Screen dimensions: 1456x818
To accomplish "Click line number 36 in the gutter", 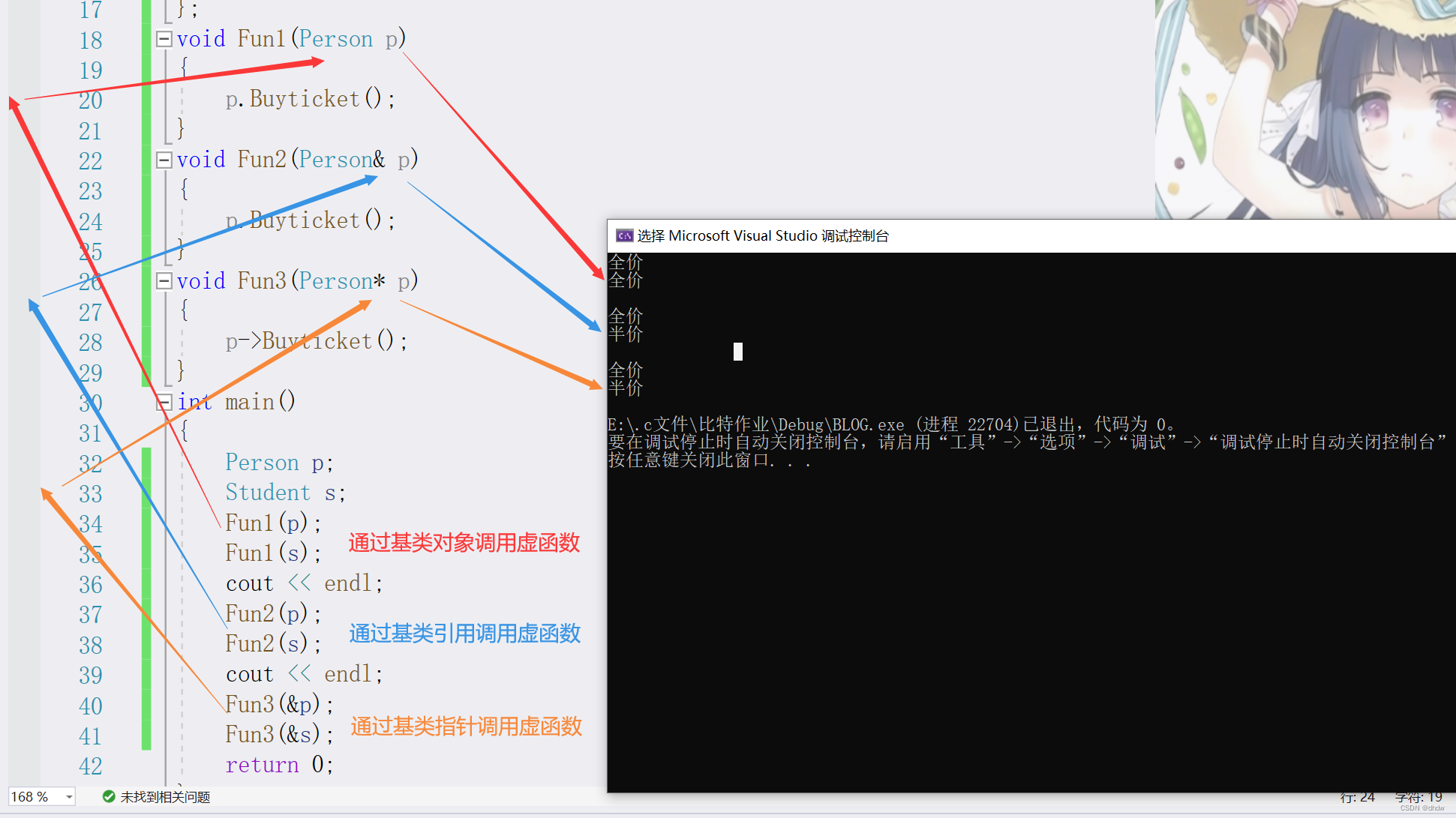I will [91, 585].
